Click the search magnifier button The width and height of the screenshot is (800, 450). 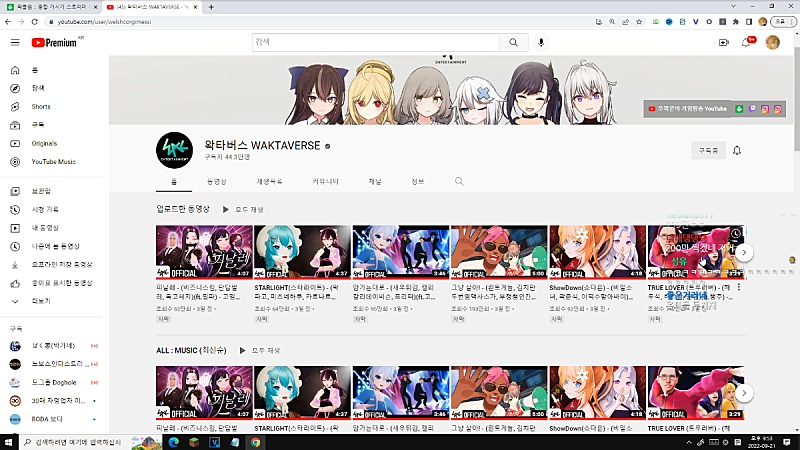coord(513,42)
